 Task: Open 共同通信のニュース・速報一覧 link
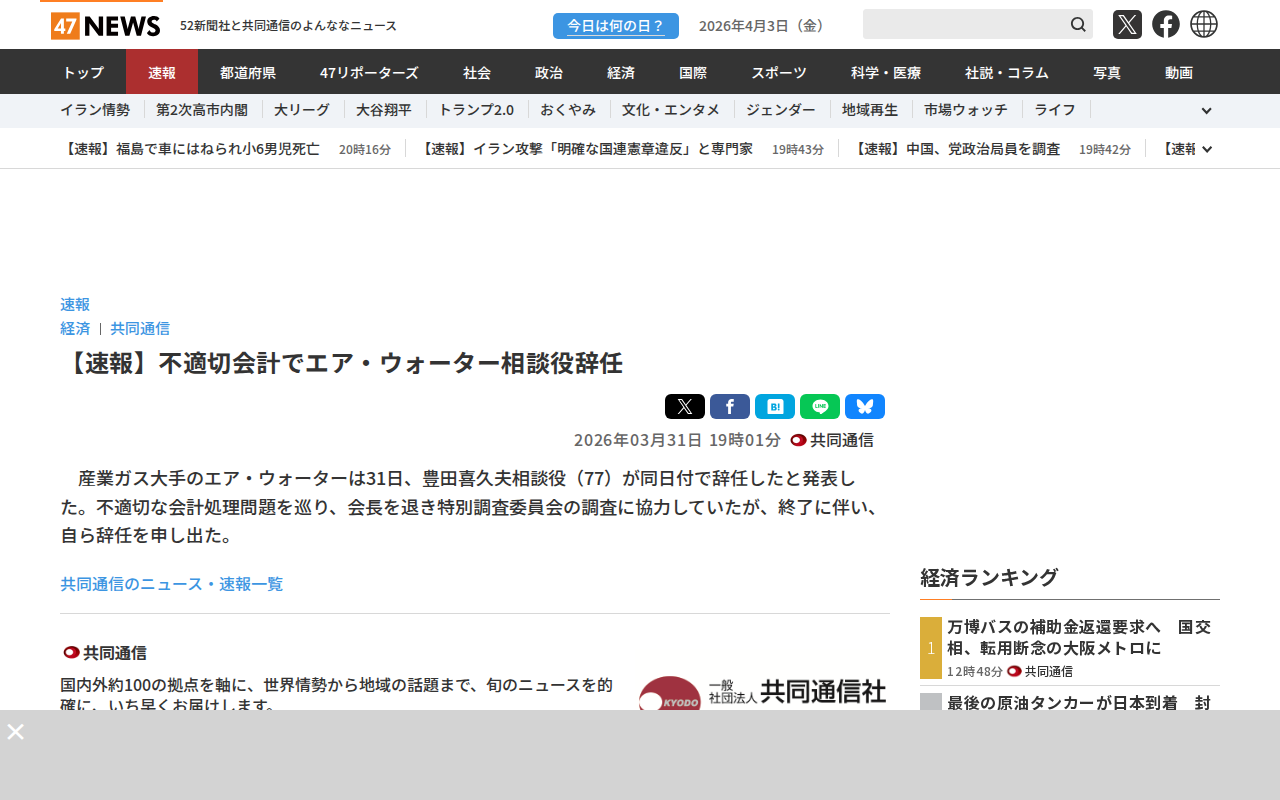point(172,584)
